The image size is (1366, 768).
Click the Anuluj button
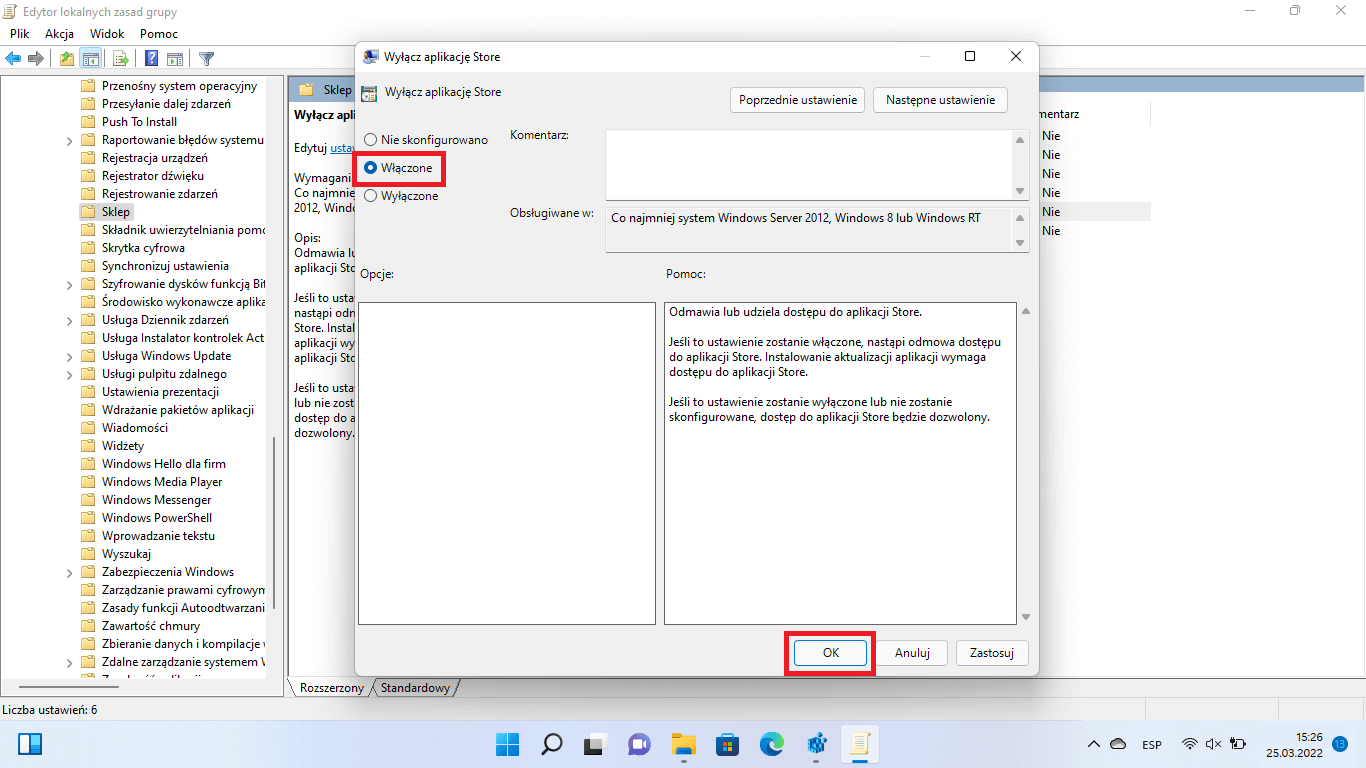click(x=913, y=653)
